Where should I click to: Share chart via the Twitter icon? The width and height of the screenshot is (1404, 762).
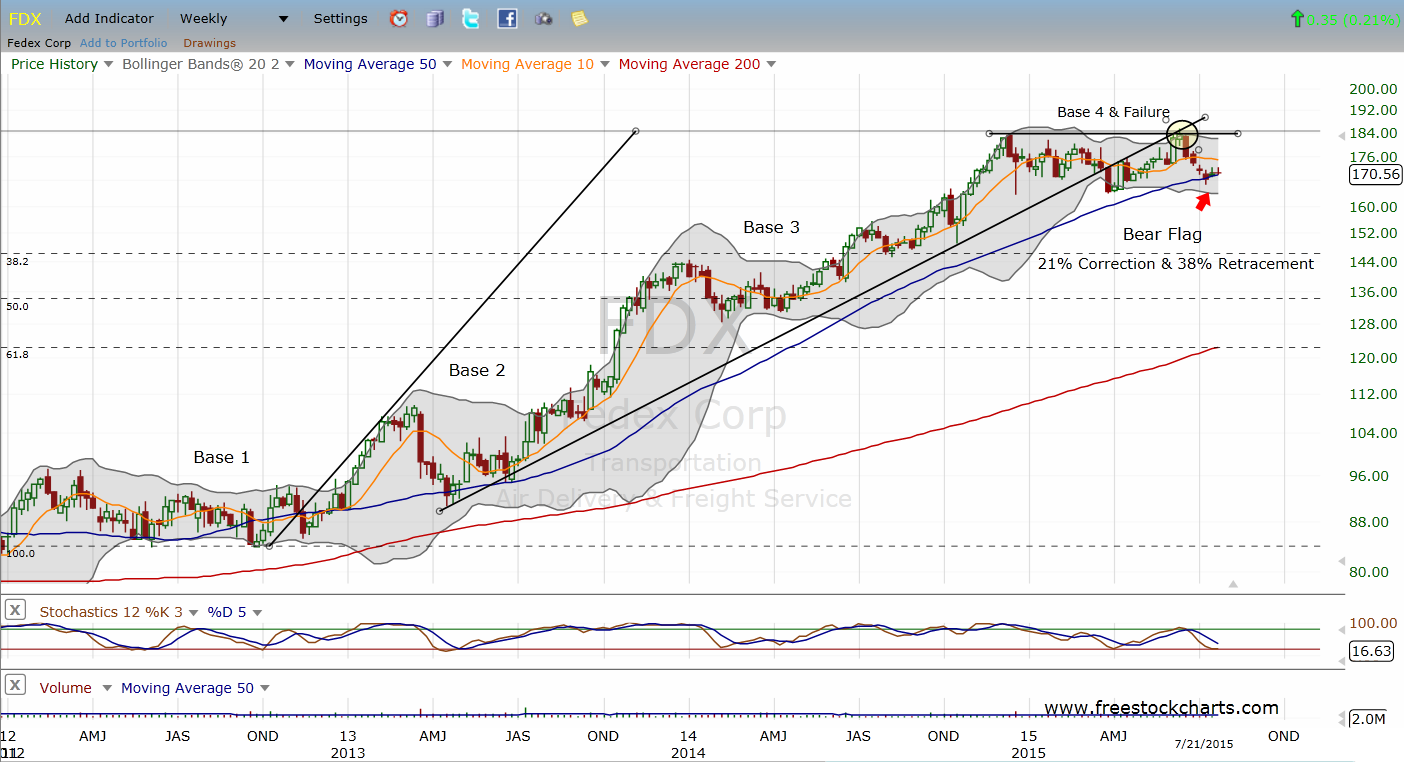[471, 18]
